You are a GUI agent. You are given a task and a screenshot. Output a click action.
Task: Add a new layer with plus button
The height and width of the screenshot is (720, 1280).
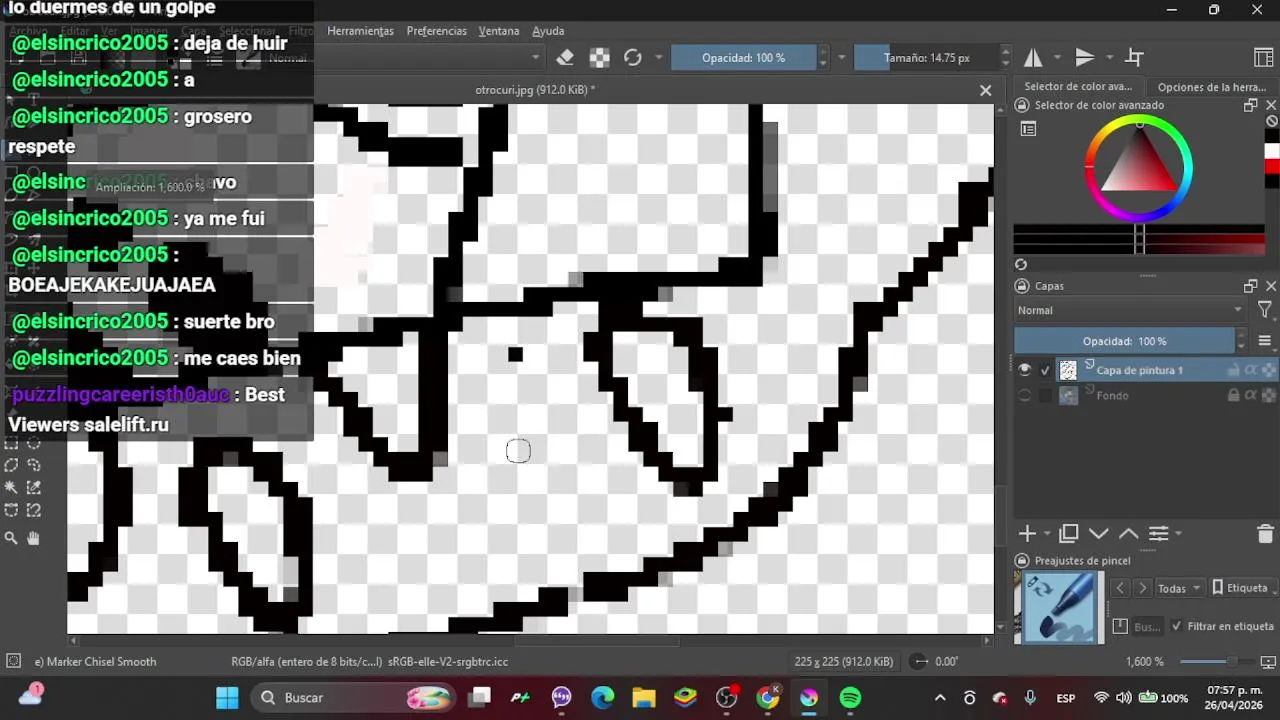tap(1026, 533)
